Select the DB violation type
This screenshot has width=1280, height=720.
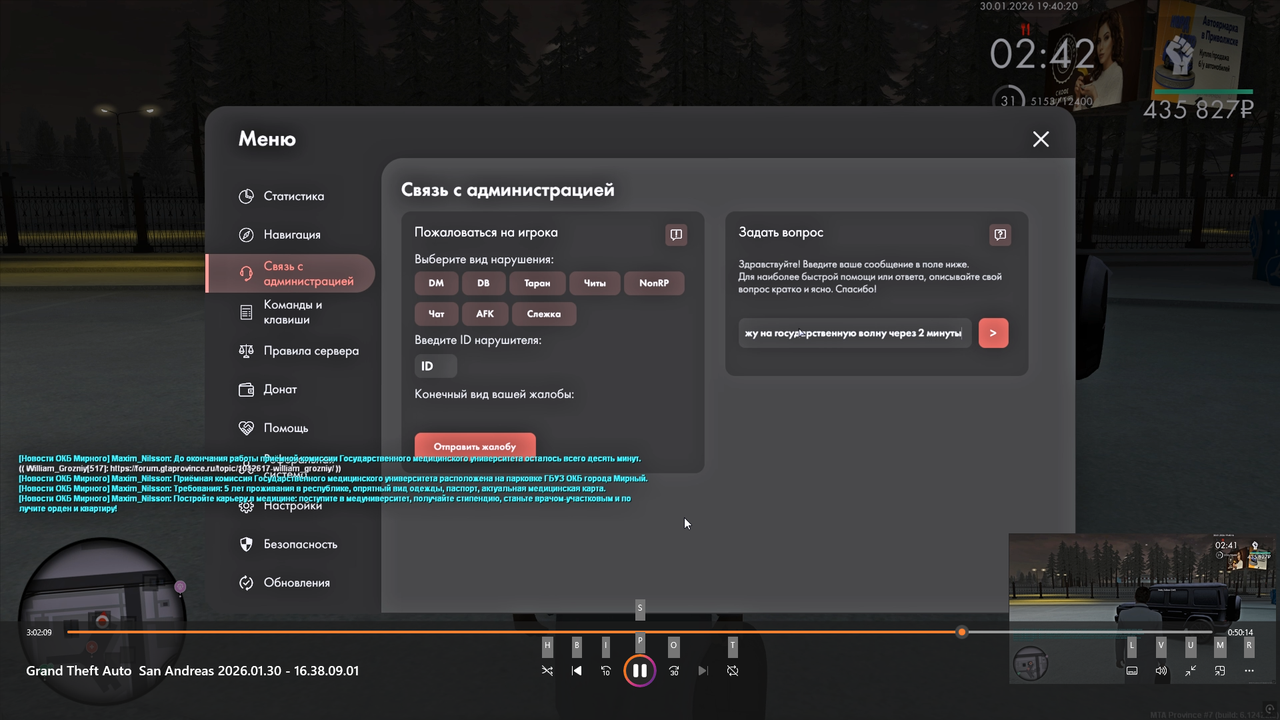483,283
